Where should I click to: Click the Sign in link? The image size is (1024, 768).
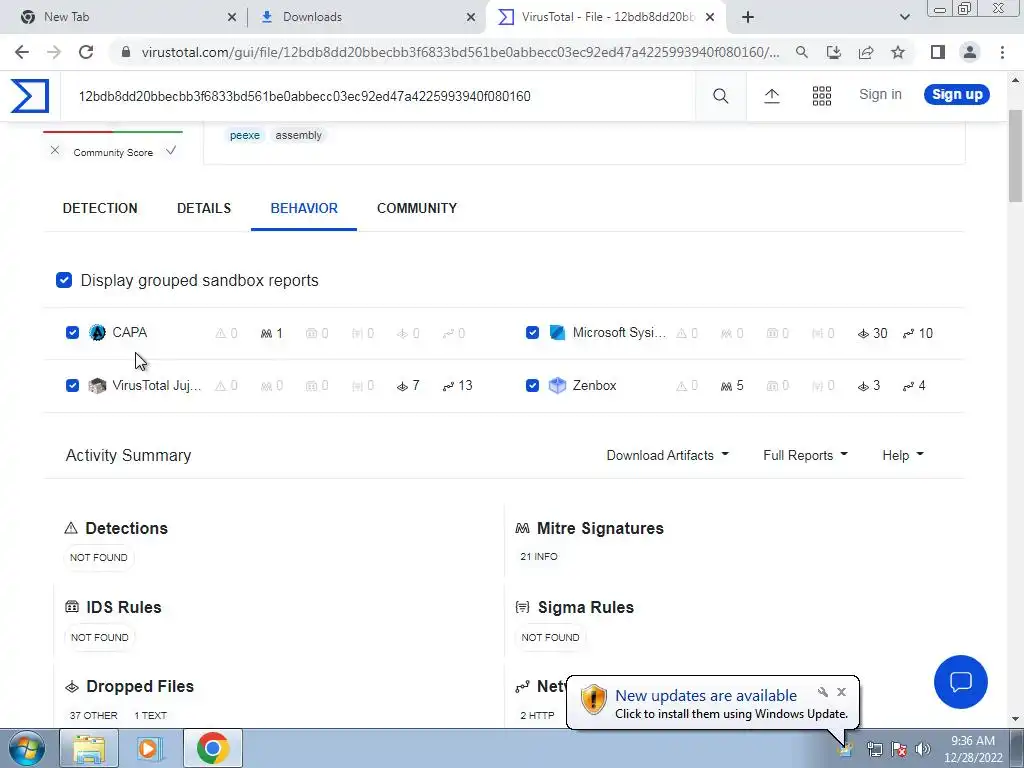(x=880, y=94)
